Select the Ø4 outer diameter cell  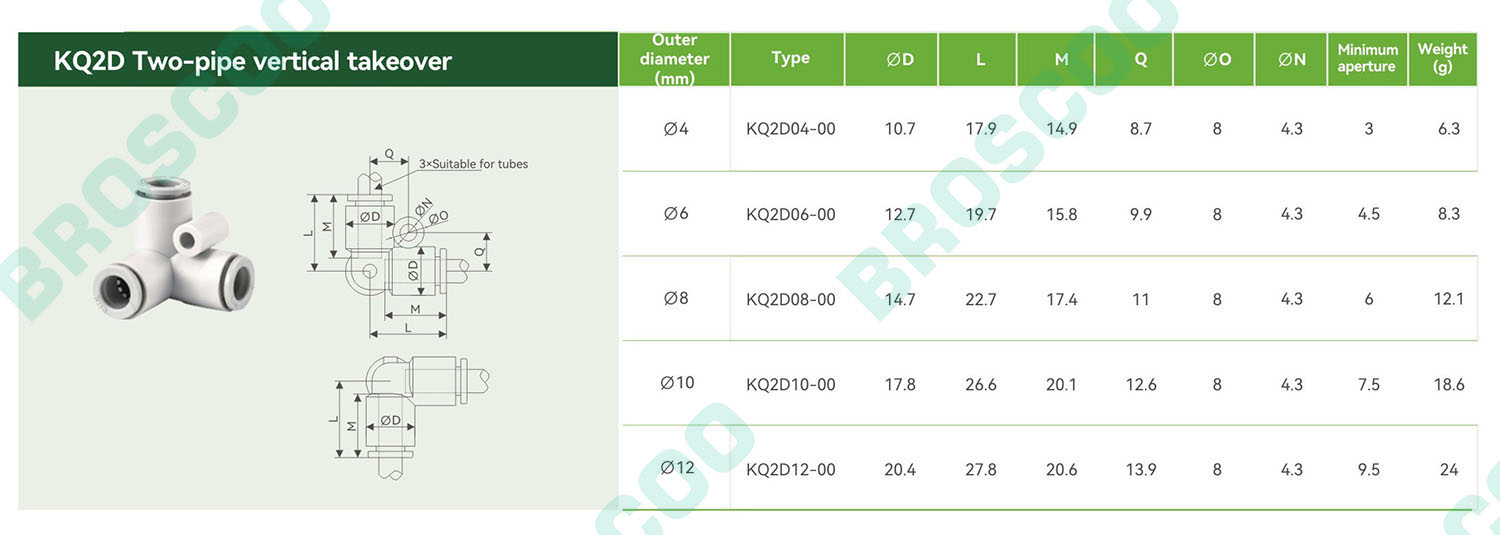click(677, 129)
